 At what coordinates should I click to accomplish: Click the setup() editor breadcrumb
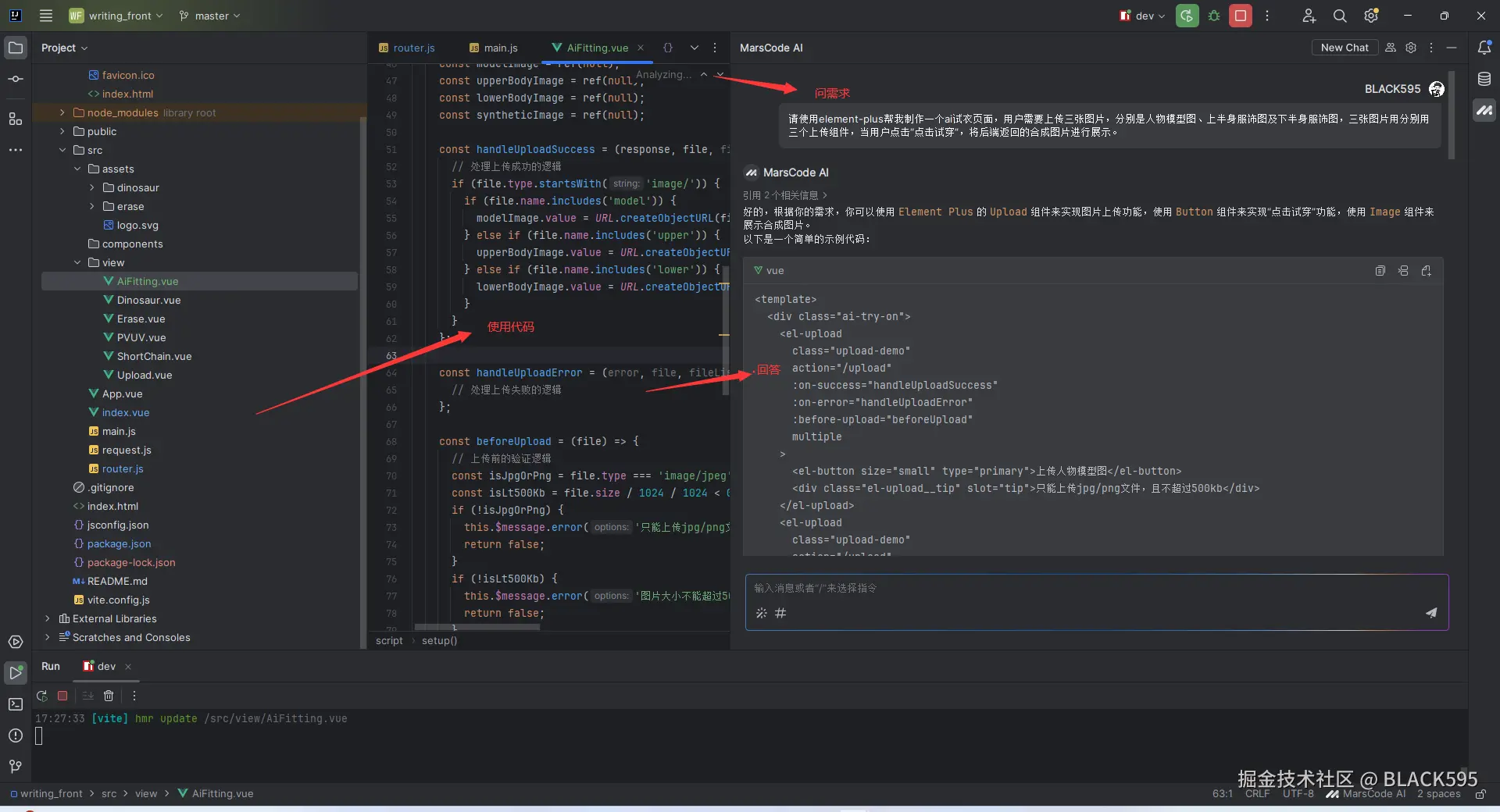pos(439,641)
